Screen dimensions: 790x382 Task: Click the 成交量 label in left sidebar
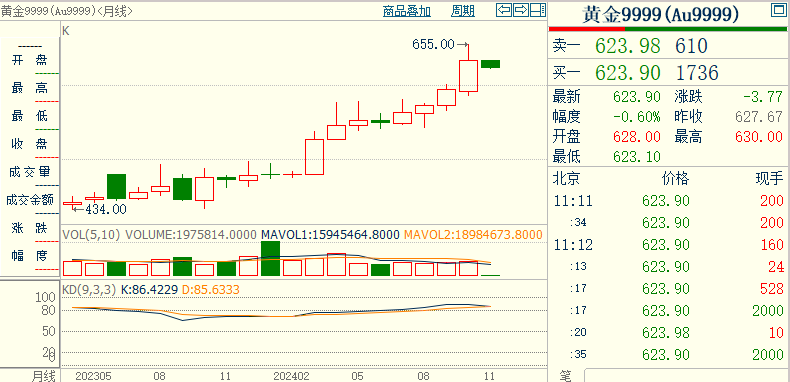[29, 172]
